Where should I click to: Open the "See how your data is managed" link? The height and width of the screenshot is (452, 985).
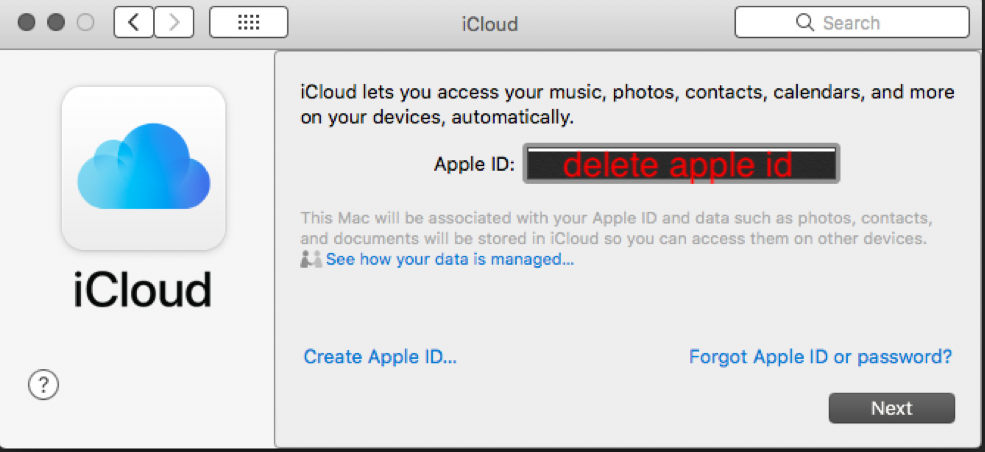450,260
